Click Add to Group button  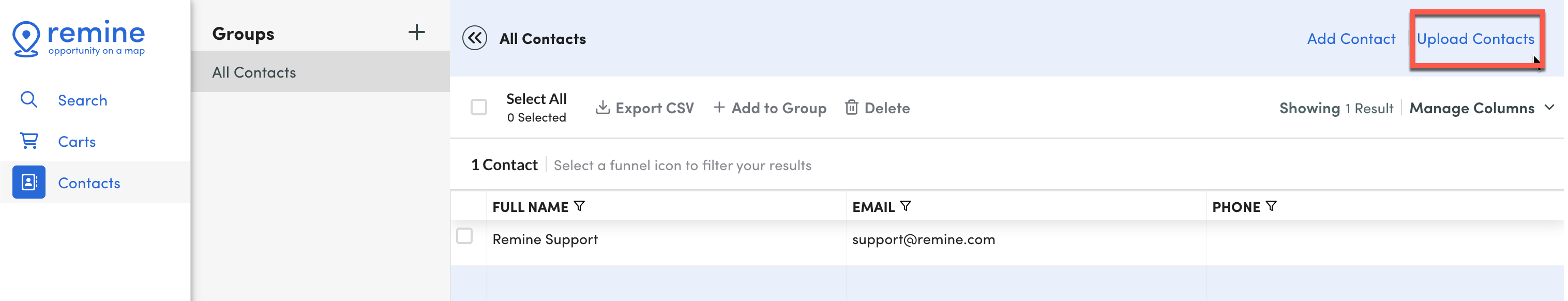click(x=771, y=108)
